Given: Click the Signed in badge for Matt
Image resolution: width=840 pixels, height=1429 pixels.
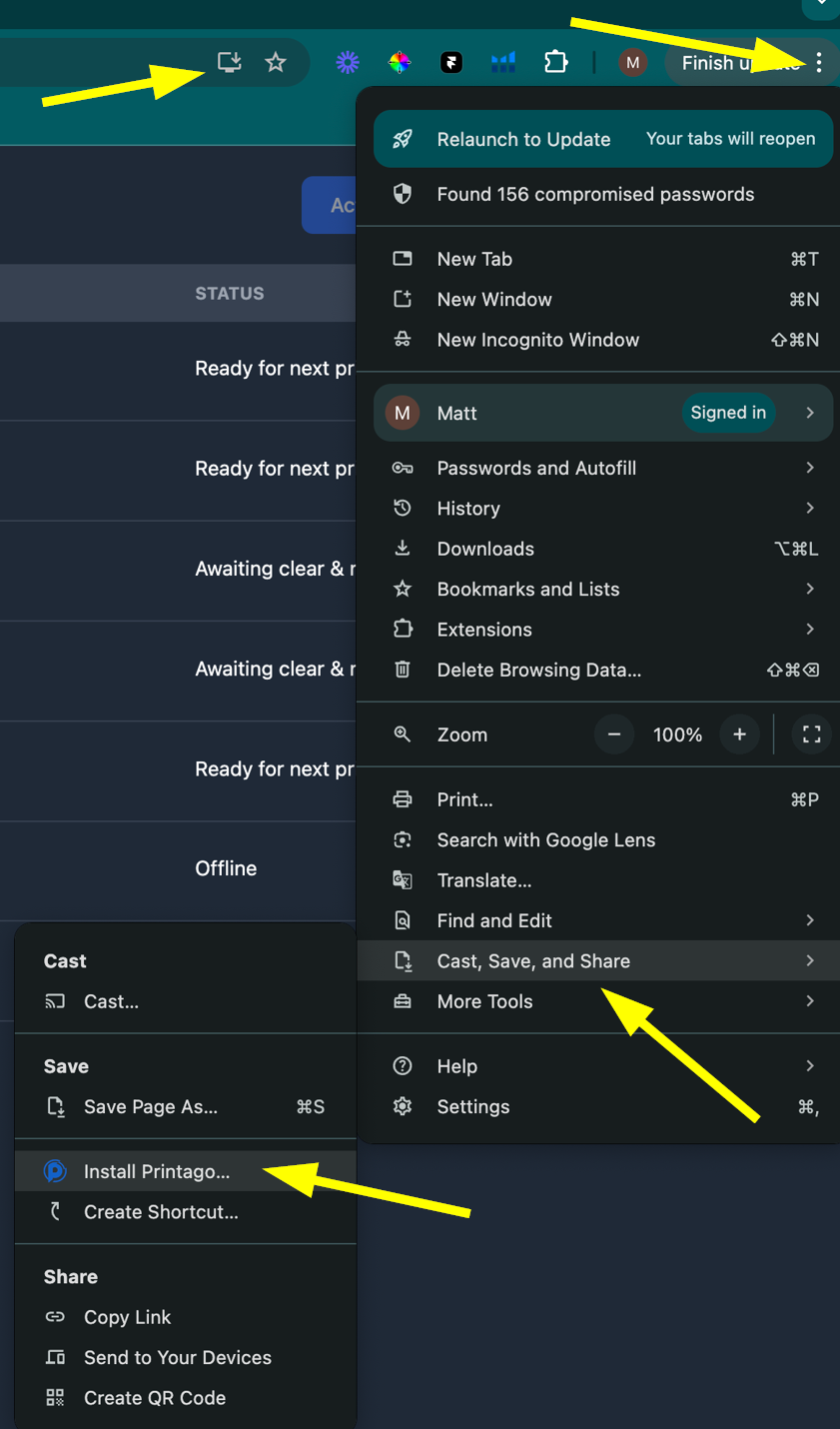Looking at the screenshot, I should pos(728,413).
